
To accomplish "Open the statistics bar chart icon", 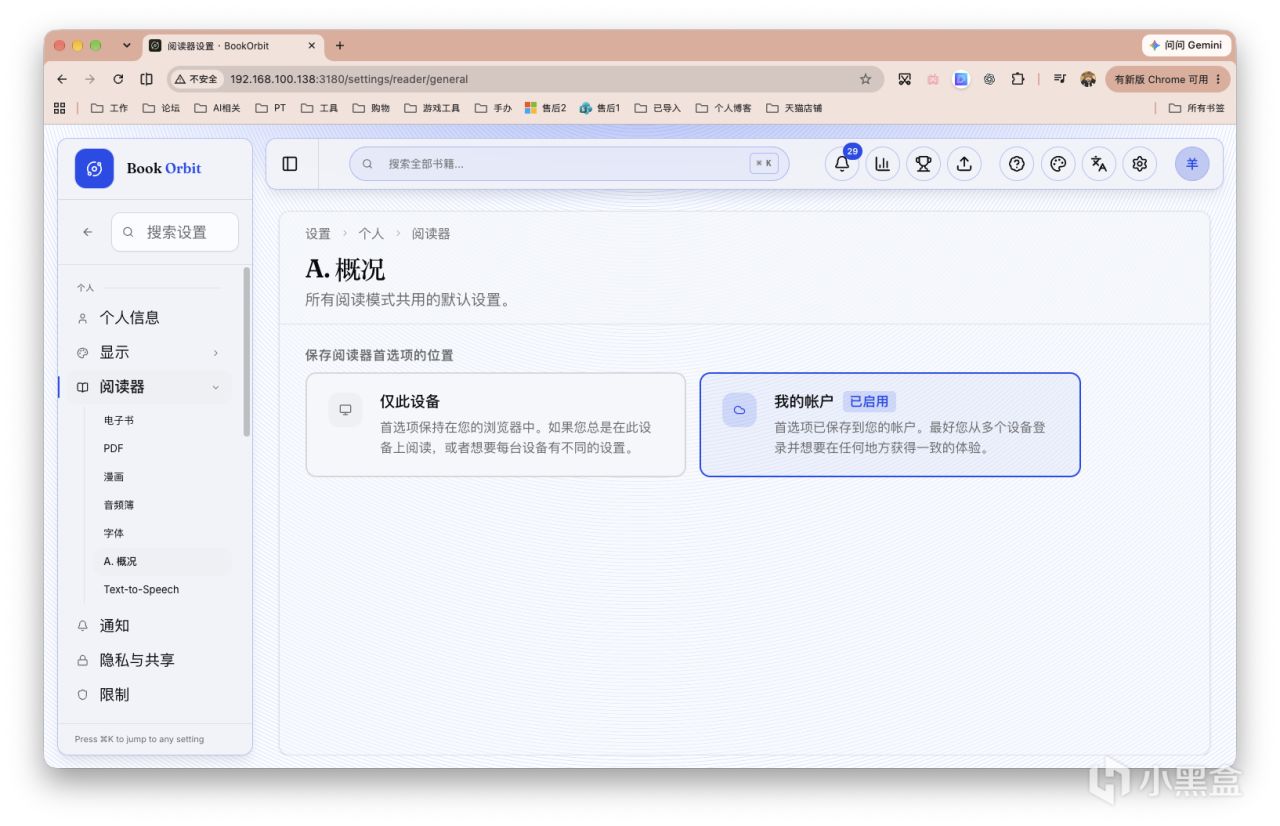I will coord(883,164).
